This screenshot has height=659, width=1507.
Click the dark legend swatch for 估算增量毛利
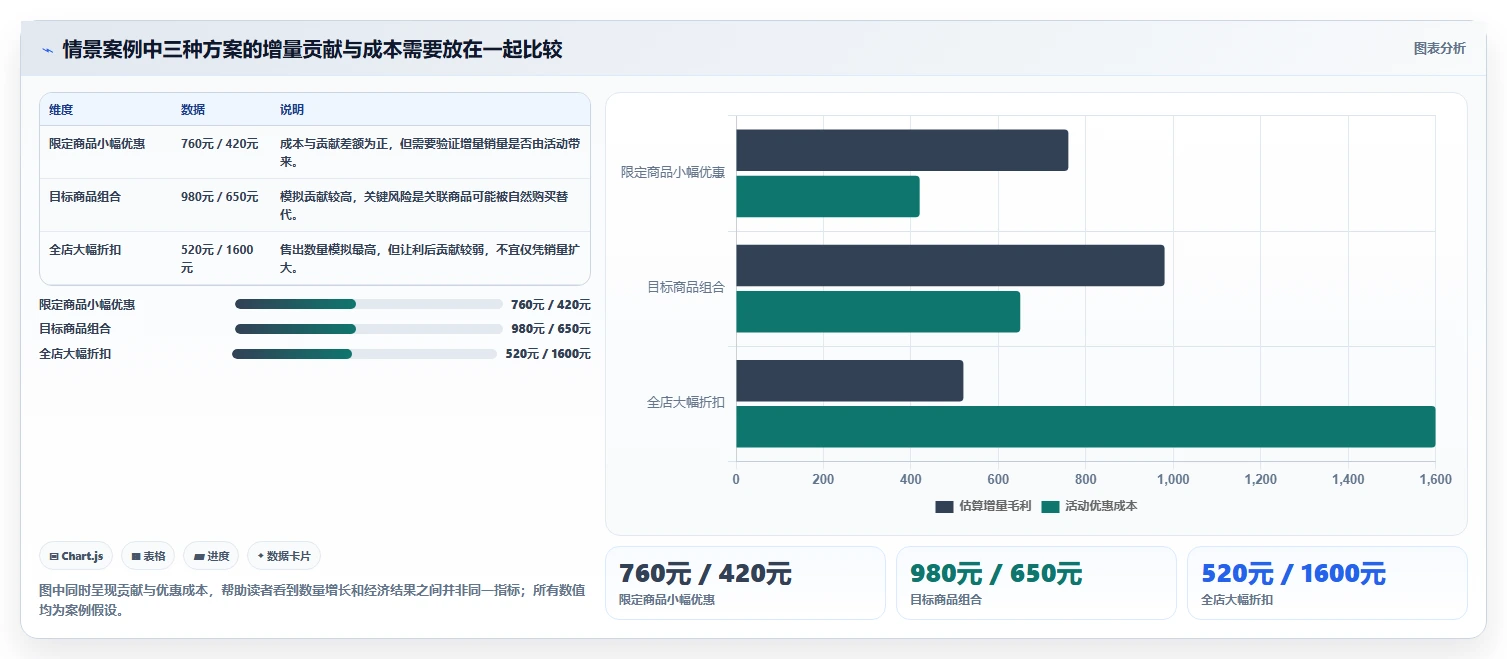pos(944,507)
